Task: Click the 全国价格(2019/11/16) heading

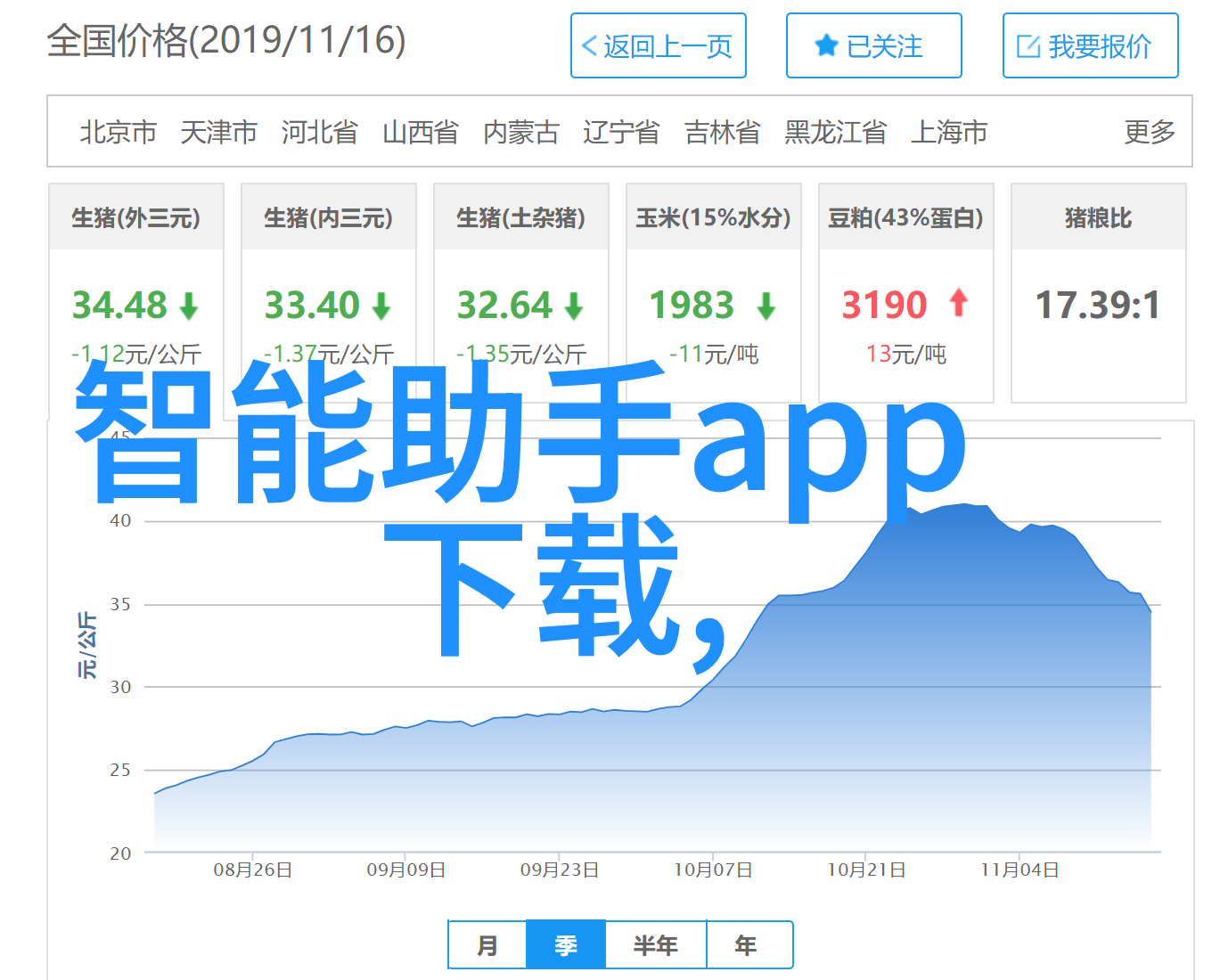Action: point(226,41)
